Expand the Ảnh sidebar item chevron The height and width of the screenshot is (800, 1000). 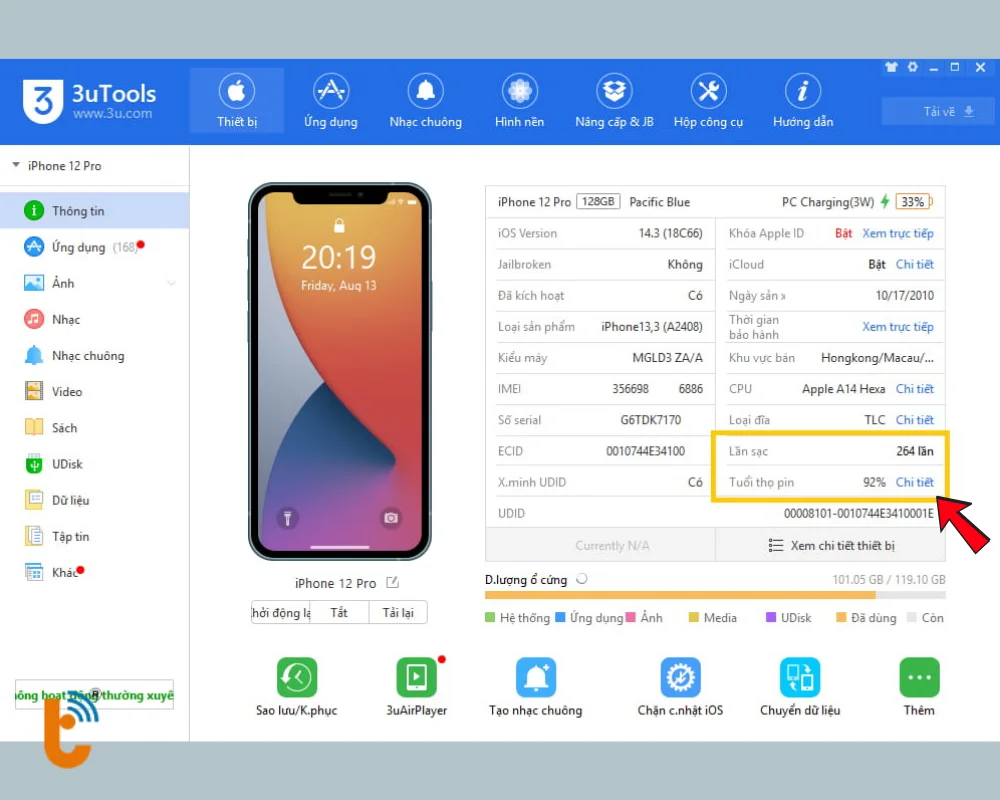coord(170,283)
